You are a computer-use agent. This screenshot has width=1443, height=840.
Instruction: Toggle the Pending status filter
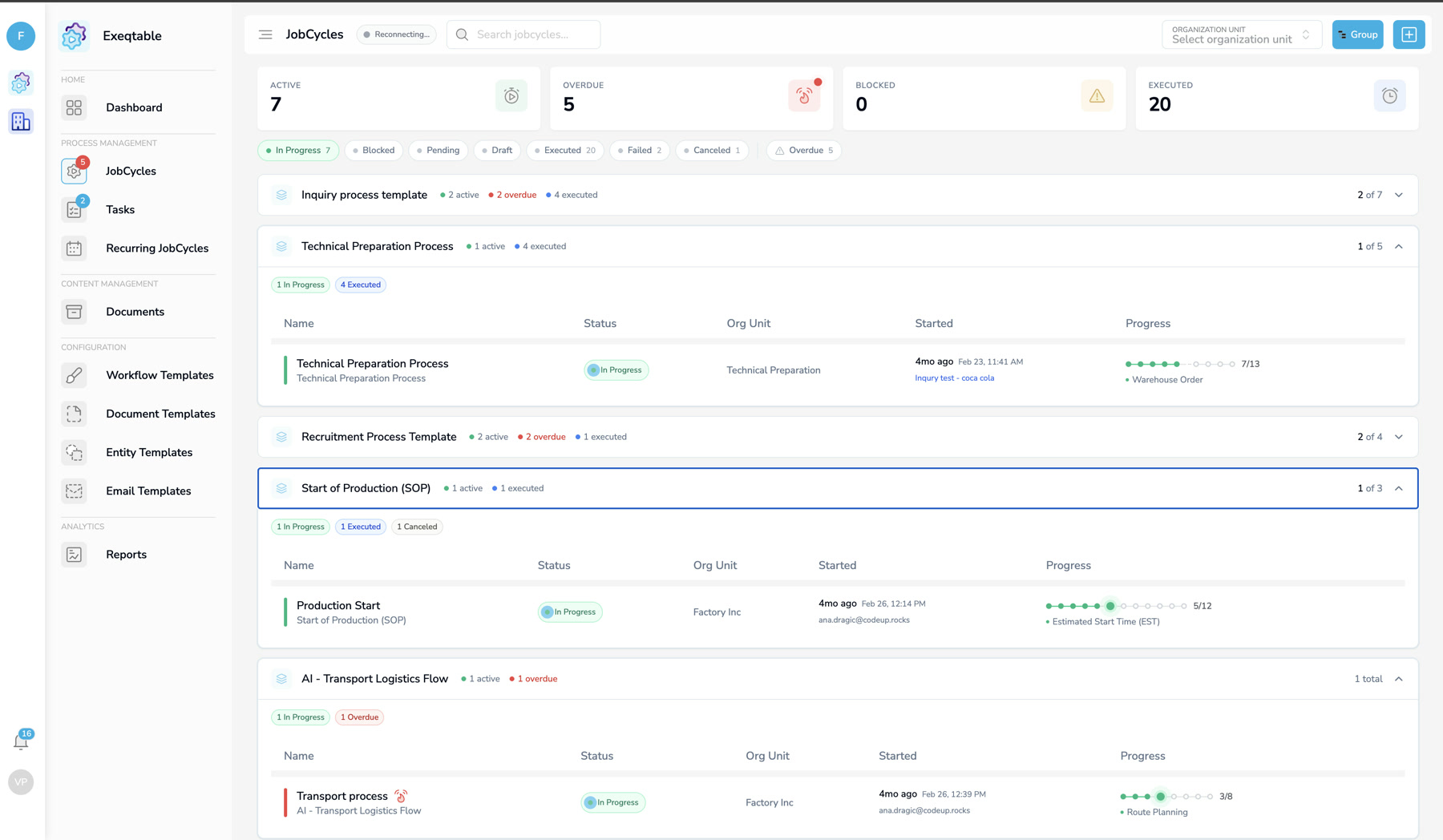pos(439,151)
